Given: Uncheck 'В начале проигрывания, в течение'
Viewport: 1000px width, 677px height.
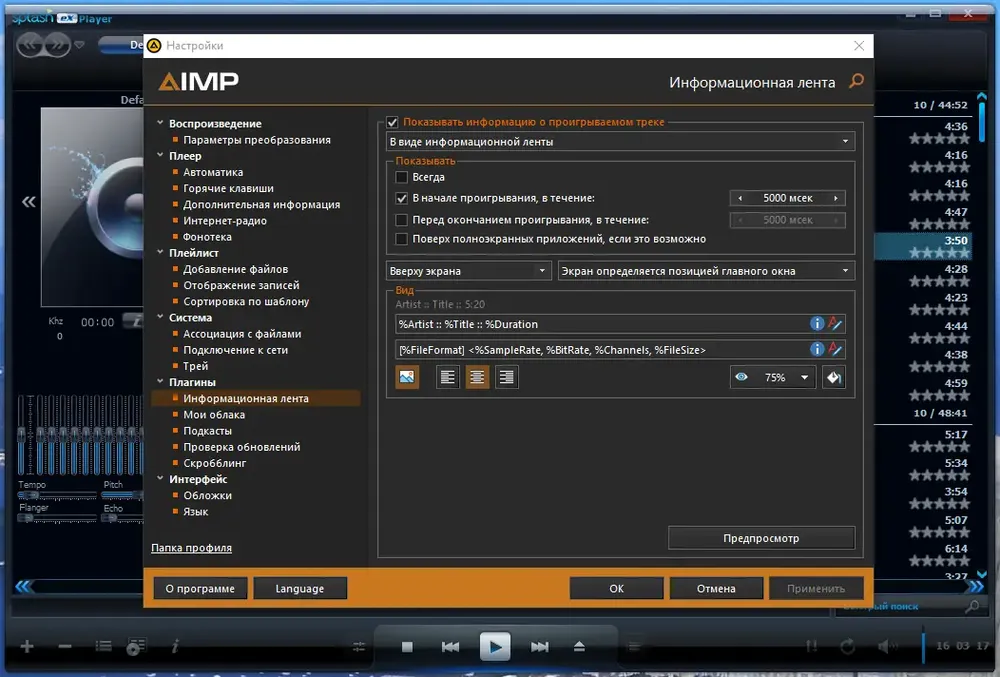Looking at the screenshot, I should pos(401,198).
